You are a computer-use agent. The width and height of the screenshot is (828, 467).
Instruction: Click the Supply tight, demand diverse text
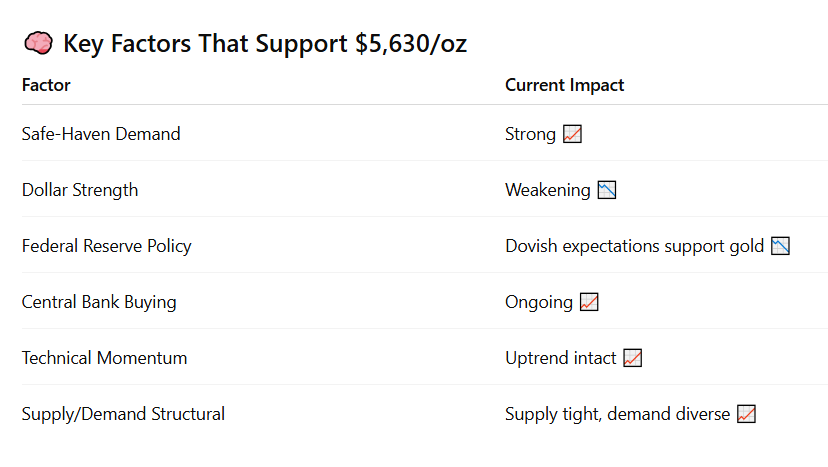[x=617, y=414]
